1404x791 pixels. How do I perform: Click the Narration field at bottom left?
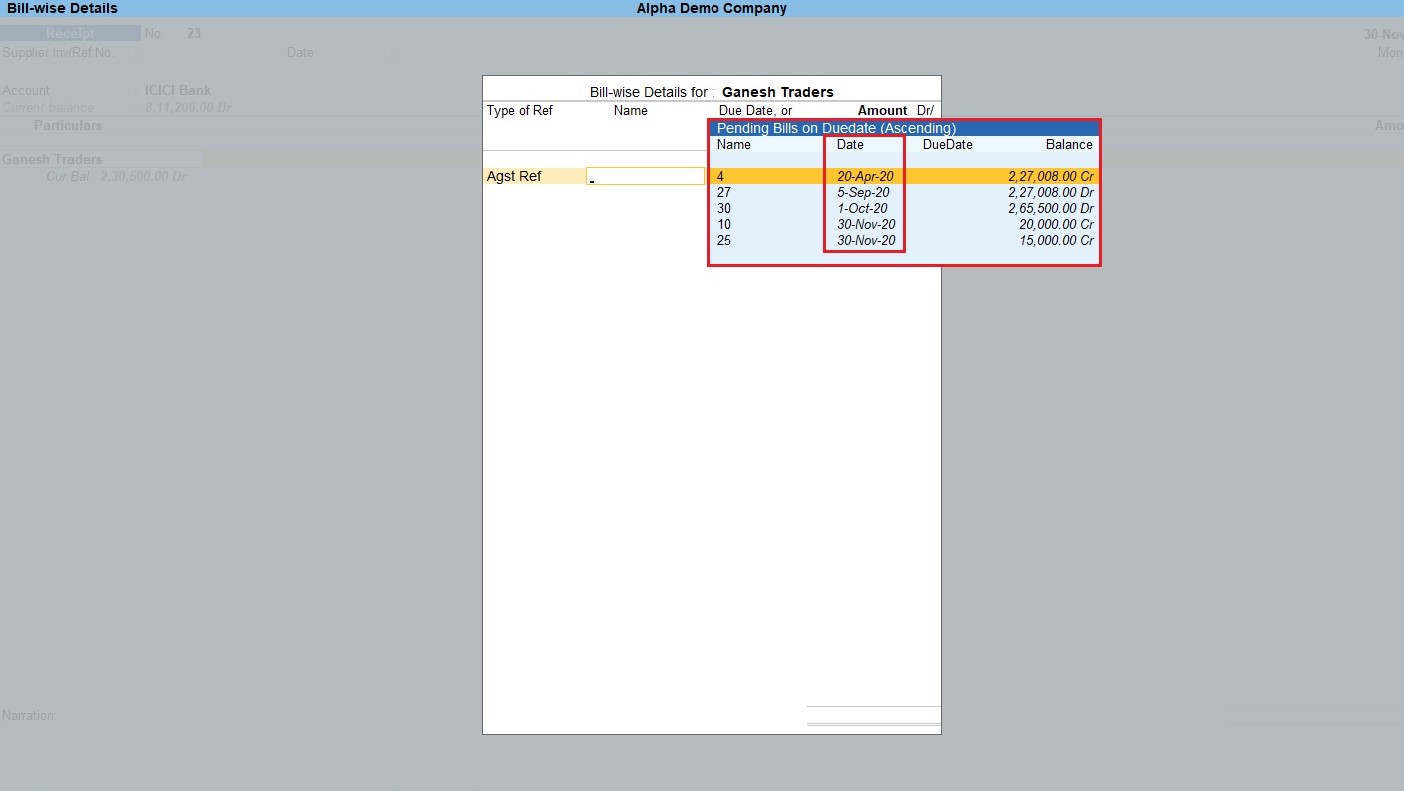[x=100, y=715]
